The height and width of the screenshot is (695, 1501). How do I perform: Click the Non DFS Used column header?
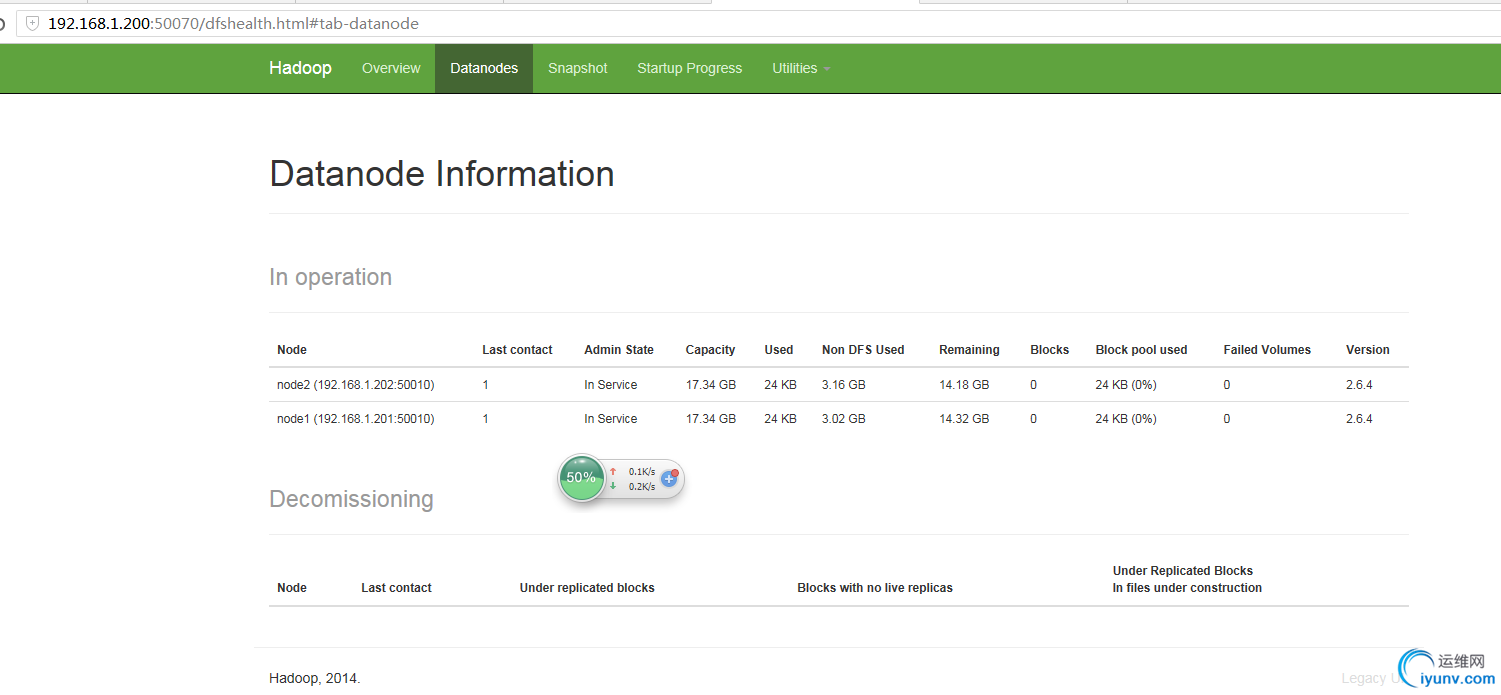pos(863,350)
